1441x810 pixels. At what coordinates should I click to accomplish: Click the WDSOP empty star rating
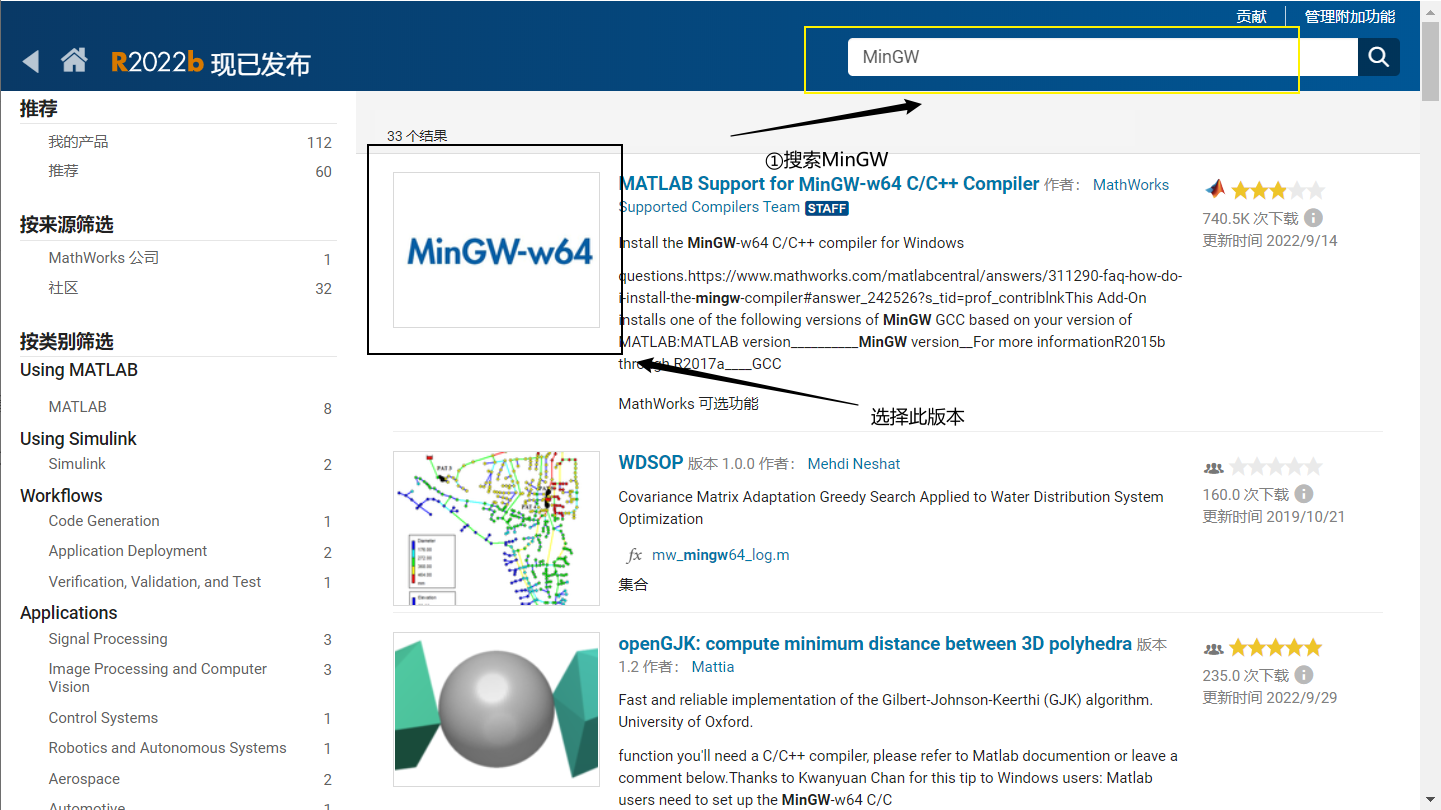pos(1276,466)
